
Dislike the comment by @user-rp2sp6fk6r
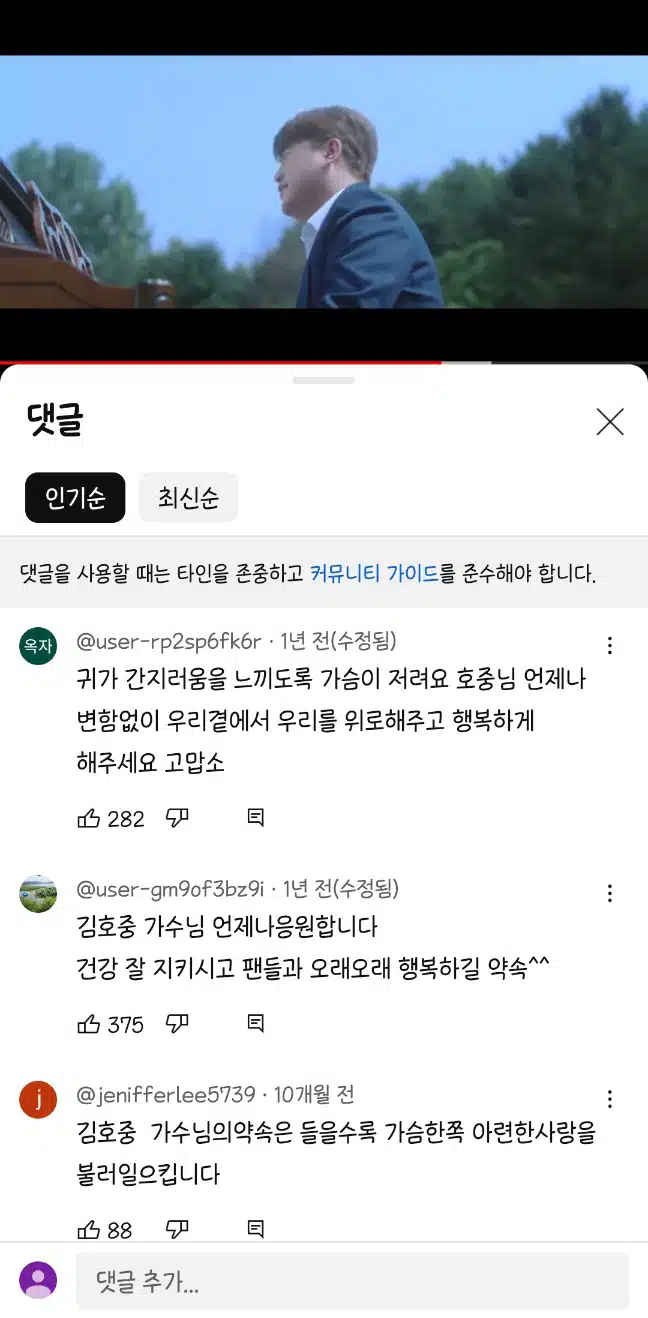tap(177, 818)
